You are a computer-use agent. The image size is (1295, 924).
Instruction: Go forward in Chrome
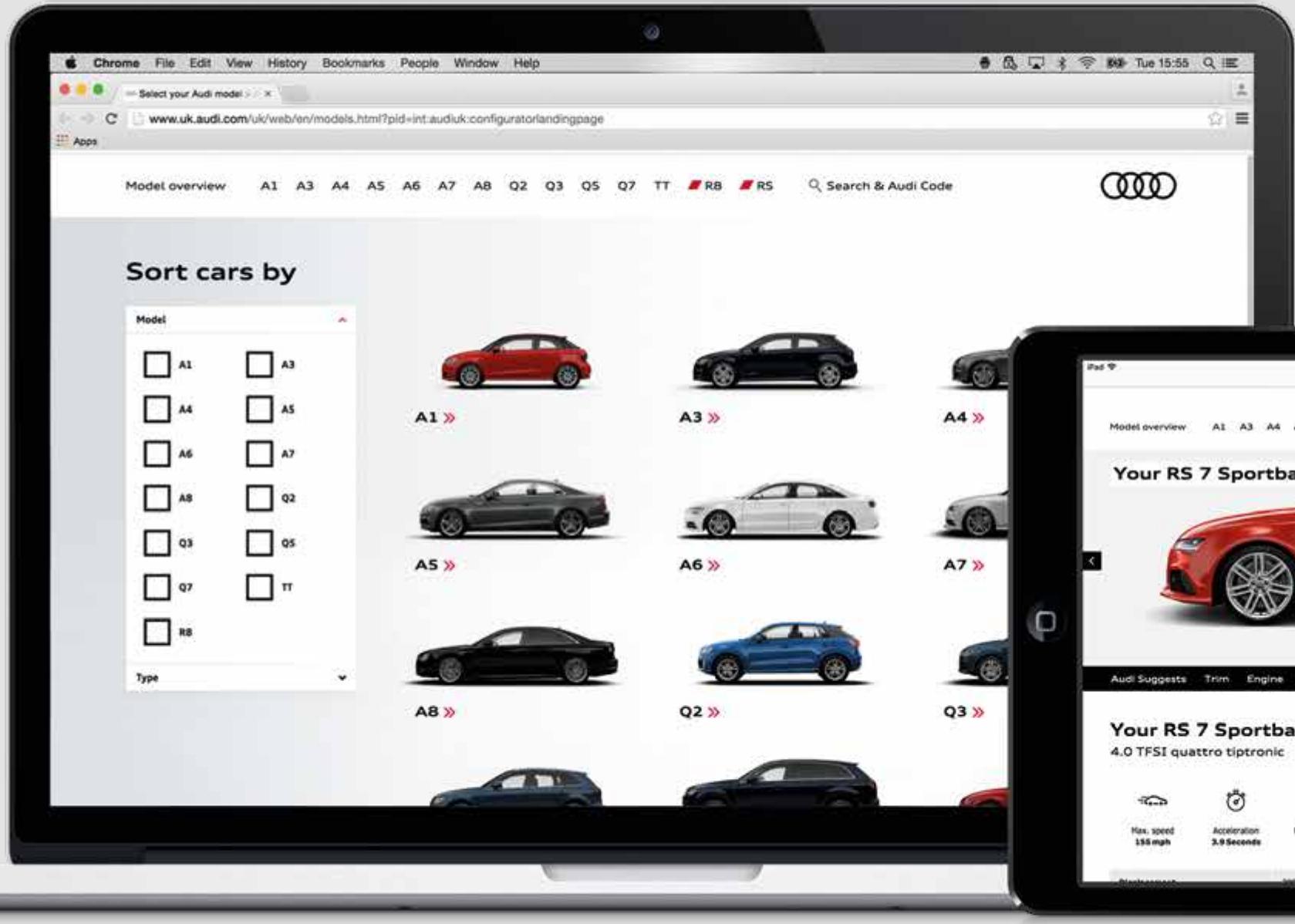(x=87, y=119)
